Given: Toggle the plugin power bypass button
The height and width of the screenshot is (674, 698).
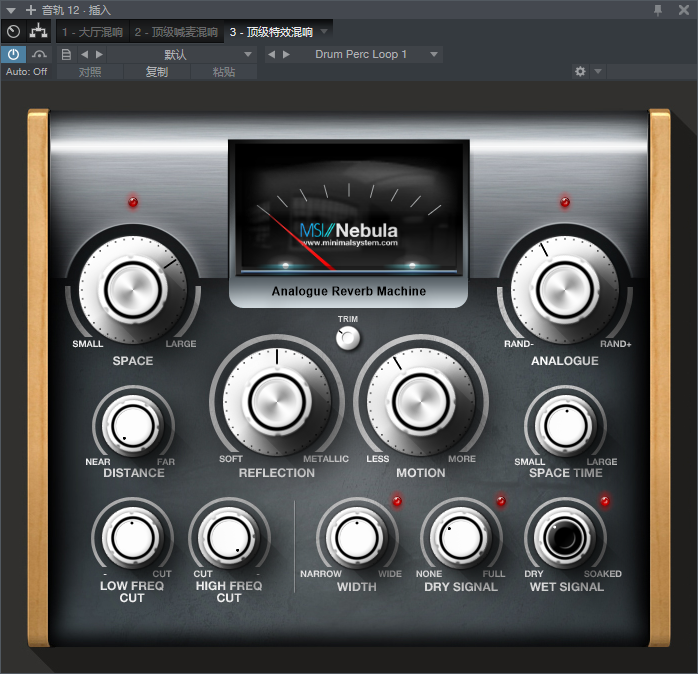Looking at the screenshot, I should 13,54.
